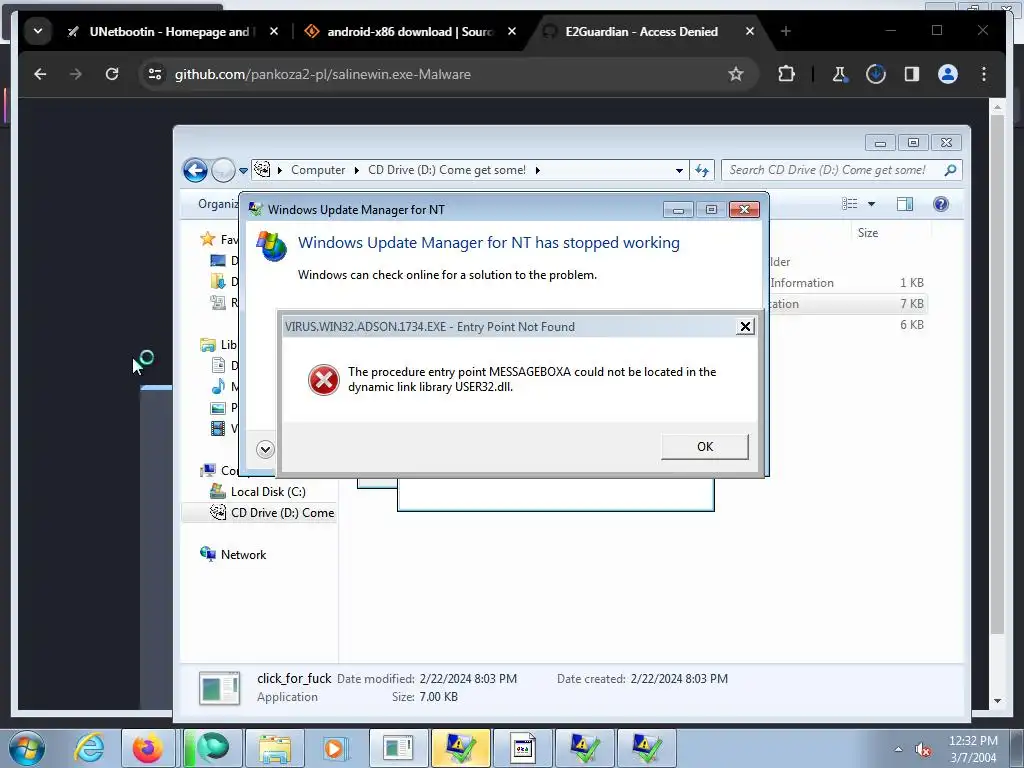
Task: Show hidden system tray icons arrow
Action: click(x=899, y=749)
